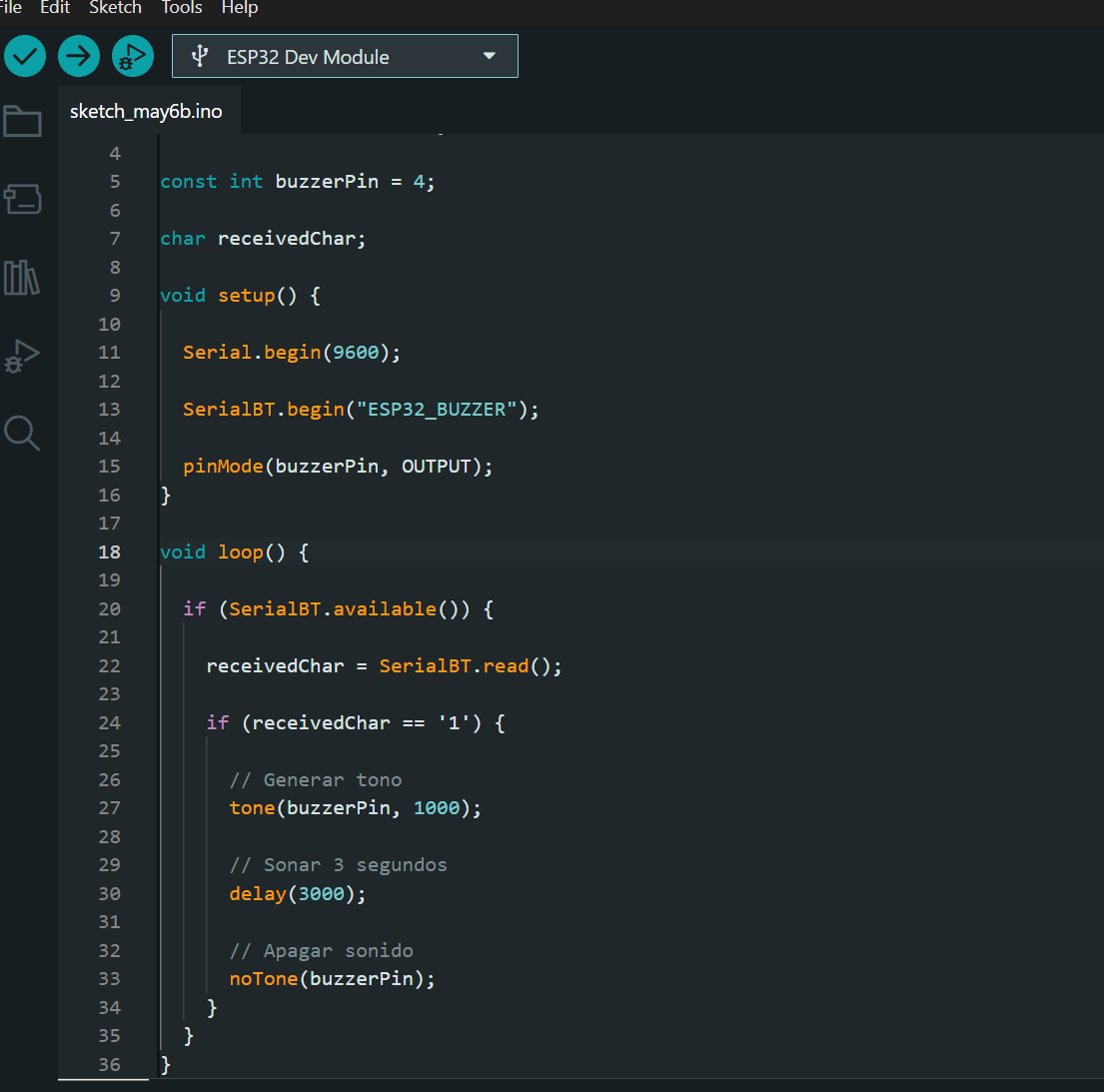Click the 'Serial.begin(9600);' line
The height and width of the screenshot is (1092, 1104).
pos(292,353)
